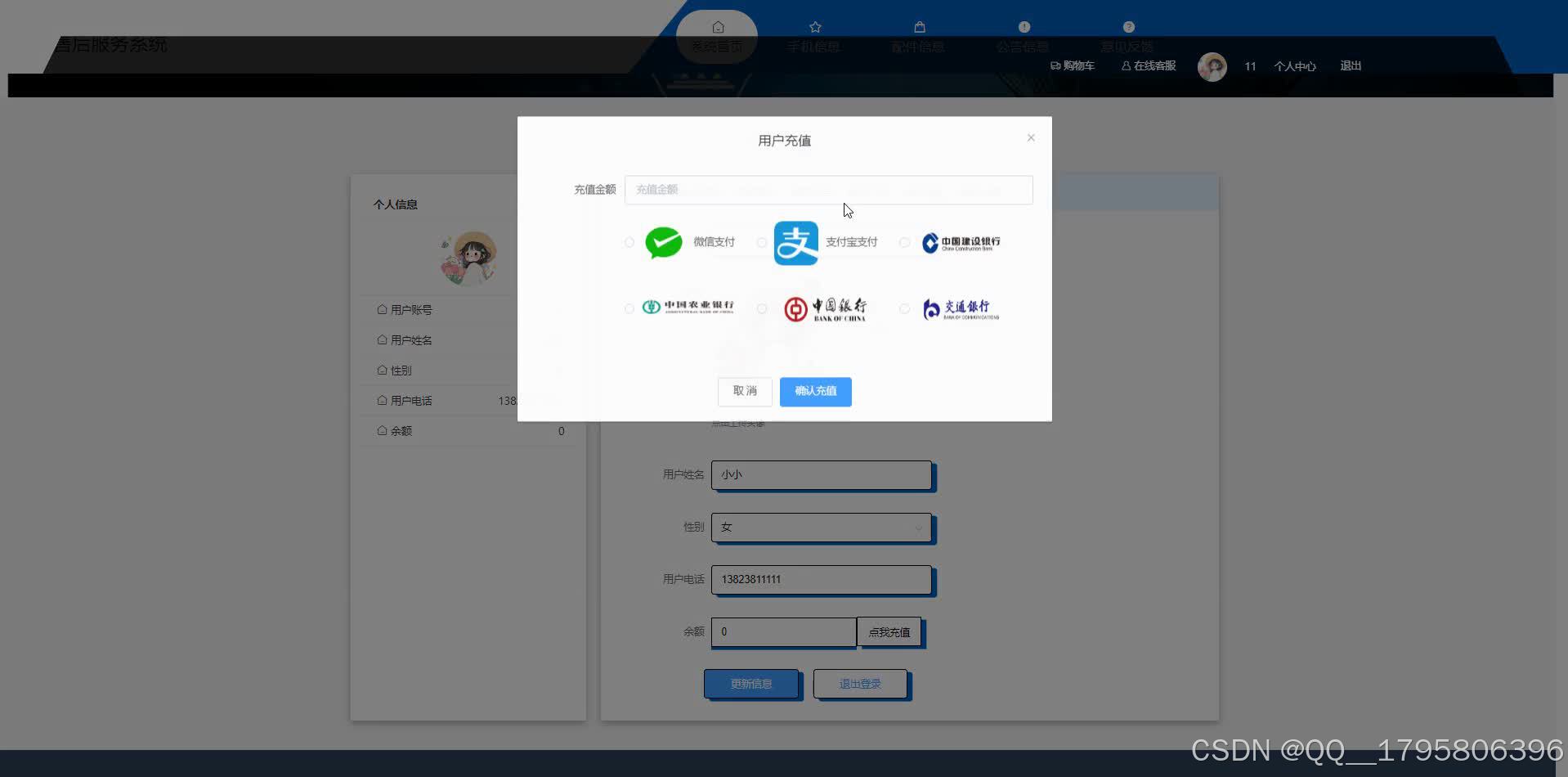Go to 个人中心 in the header
This screenshot has height=777, width=1568.
tap(1295, 66)
